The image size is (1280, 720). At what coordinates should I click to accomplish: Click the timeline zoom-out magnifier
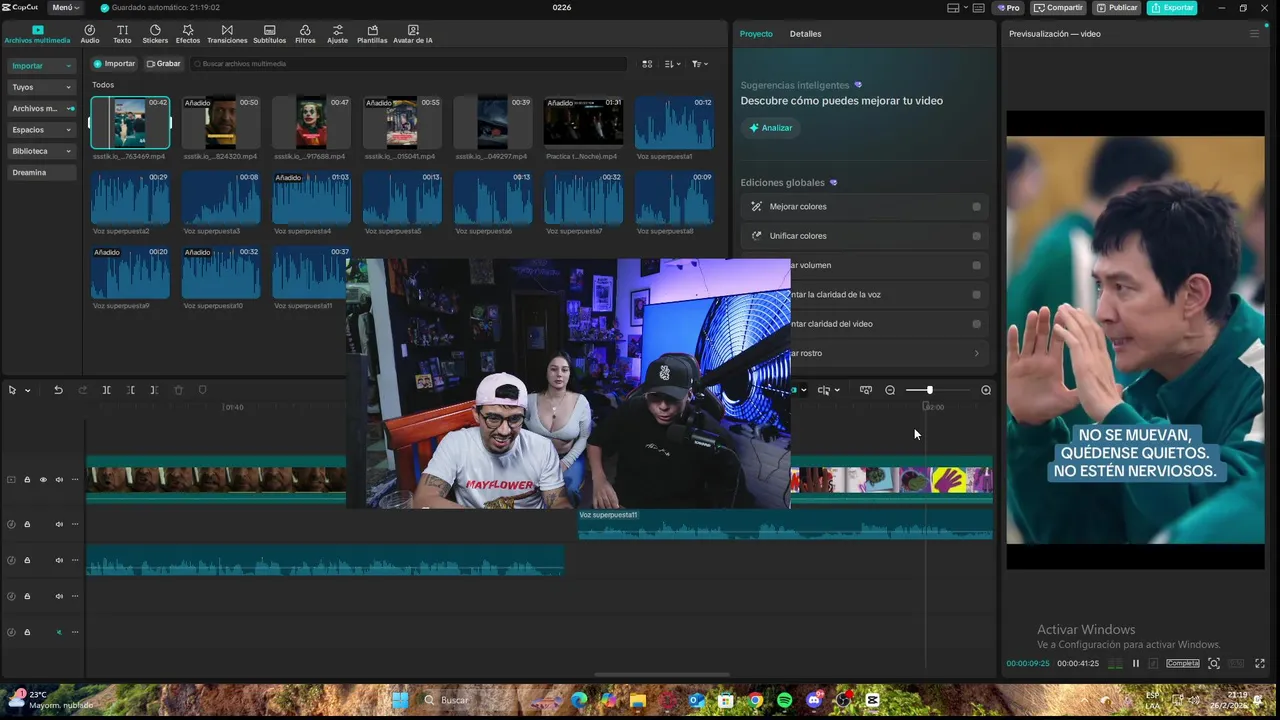[x=890, y=390]
